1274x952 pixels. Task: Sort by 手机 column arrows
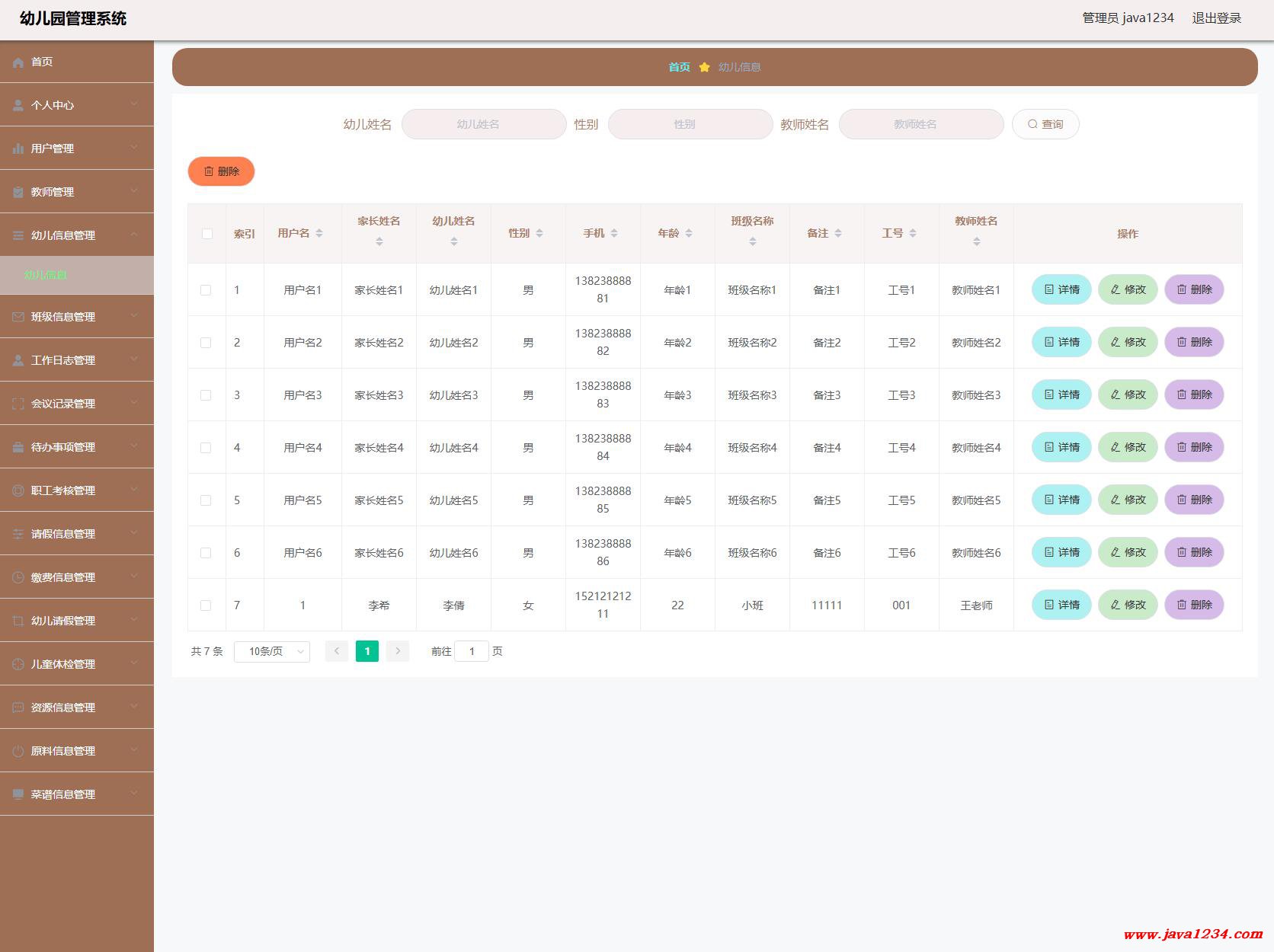tap(614, 234)
